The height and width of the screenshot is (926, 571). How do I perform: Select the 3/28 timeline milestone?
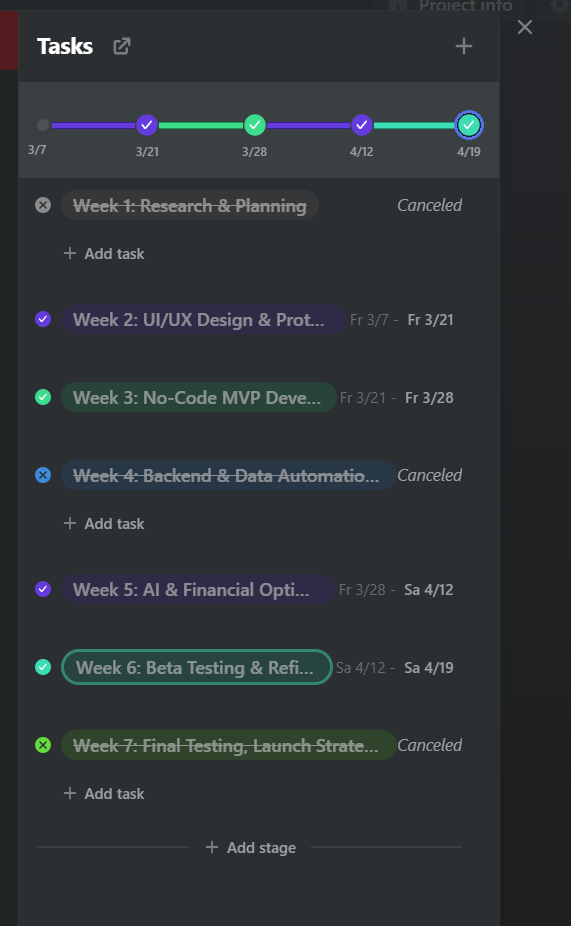pyautogui.click(x=254, y=125)
